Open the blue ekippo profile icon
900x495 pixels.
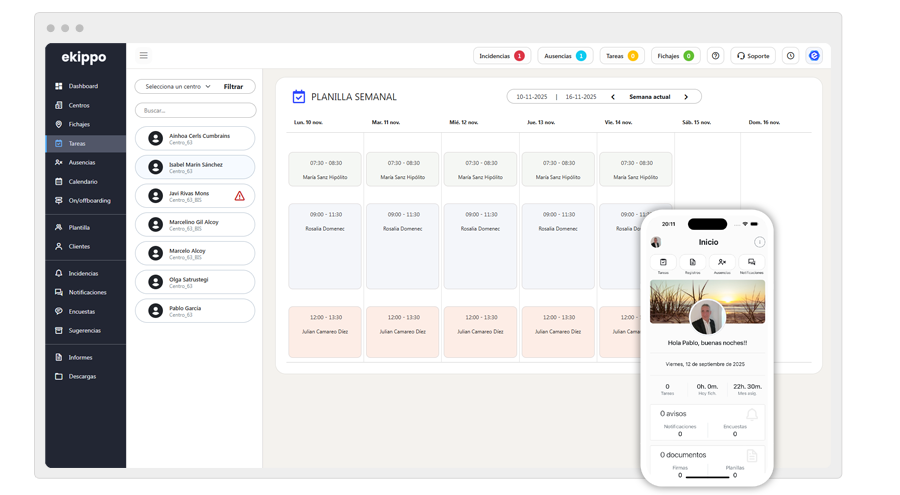814,56
